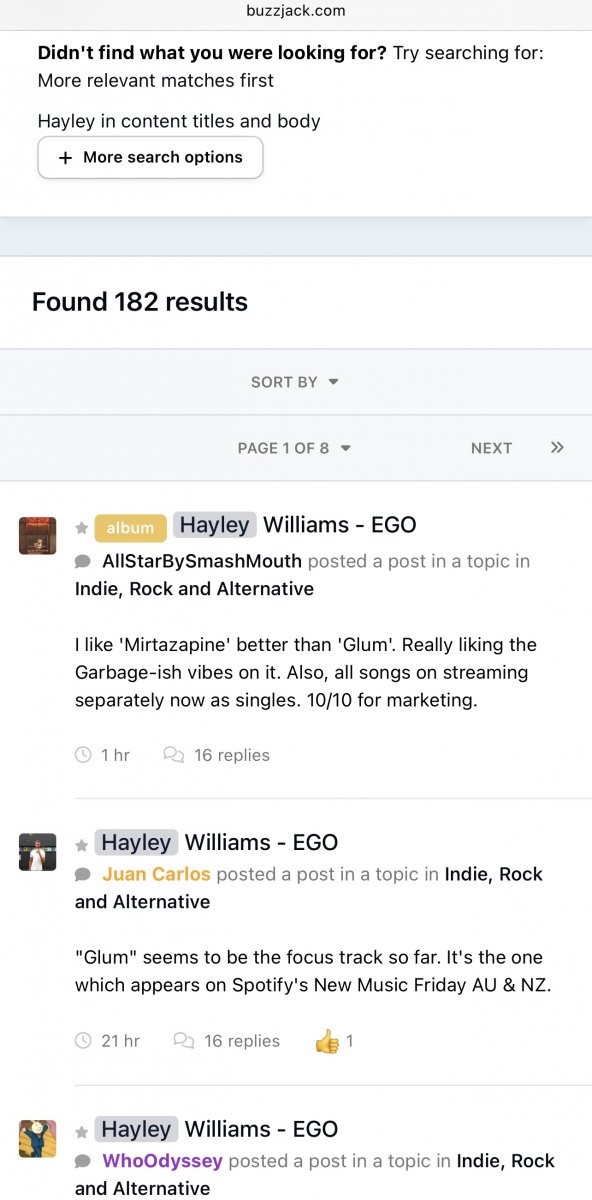Open the Page 1 of 8 selector

tap(294, 448)
